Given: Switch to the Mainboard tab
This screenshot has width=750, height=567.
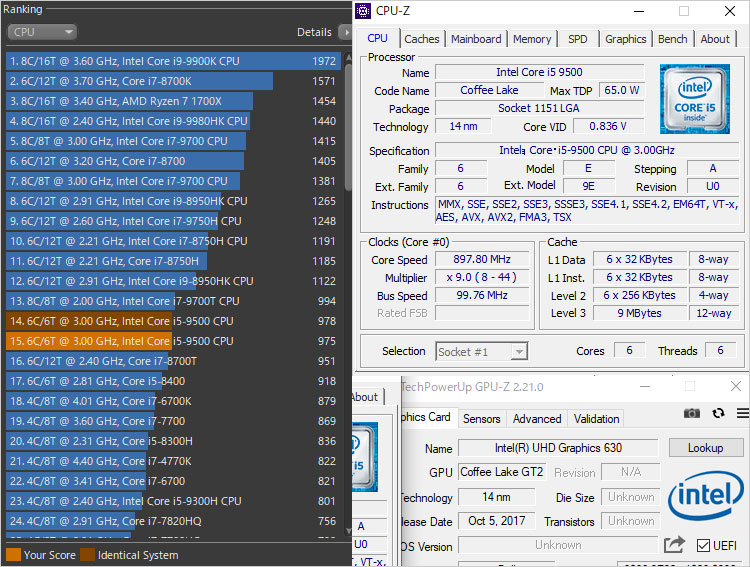Looking at the screenshot, I should click(476, 39).
